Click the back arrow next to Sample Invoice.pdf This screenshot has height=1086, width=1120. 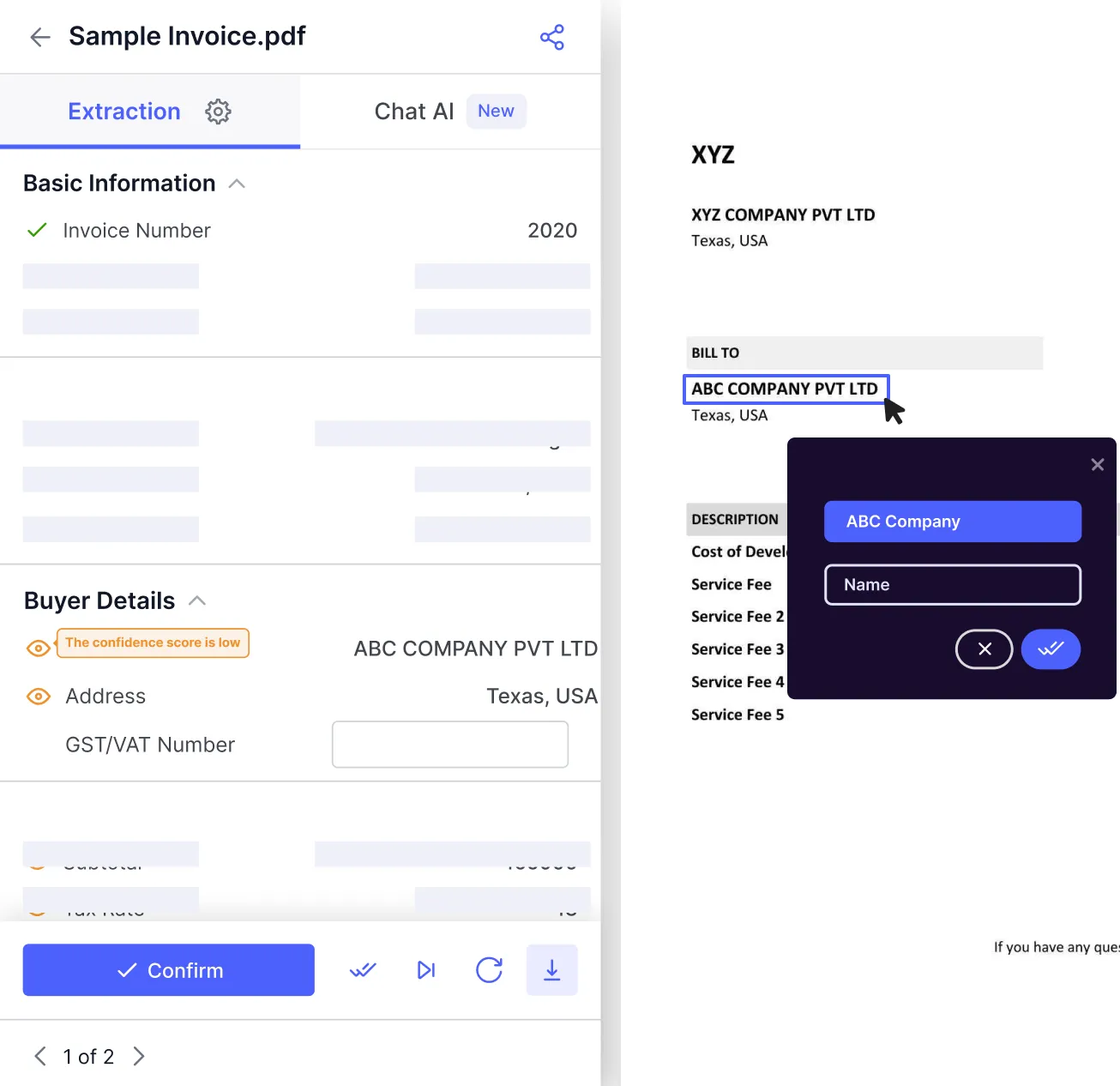pyautogui.click(x=39, y=37)
